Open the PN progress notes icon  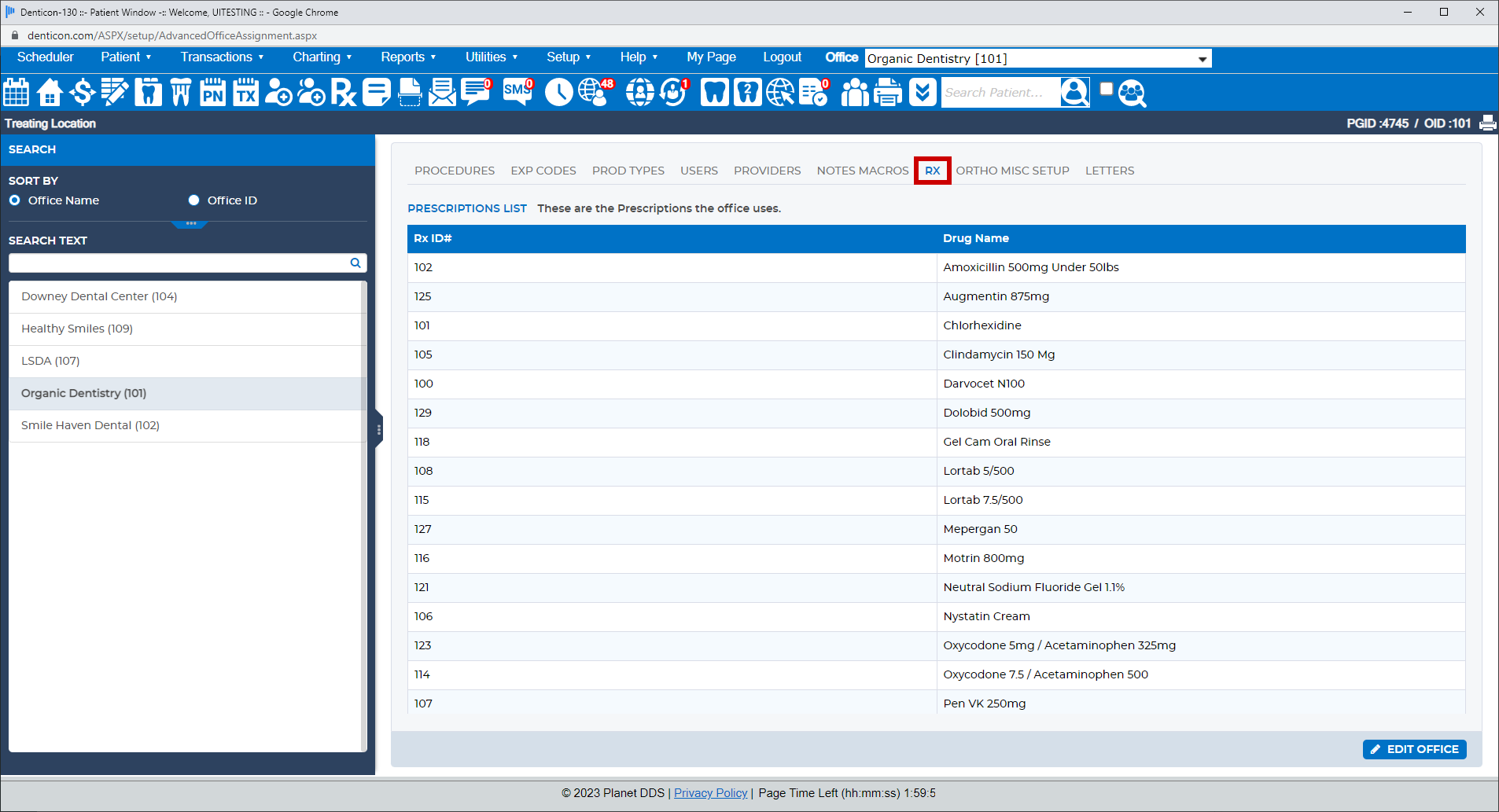coord(212,93)
